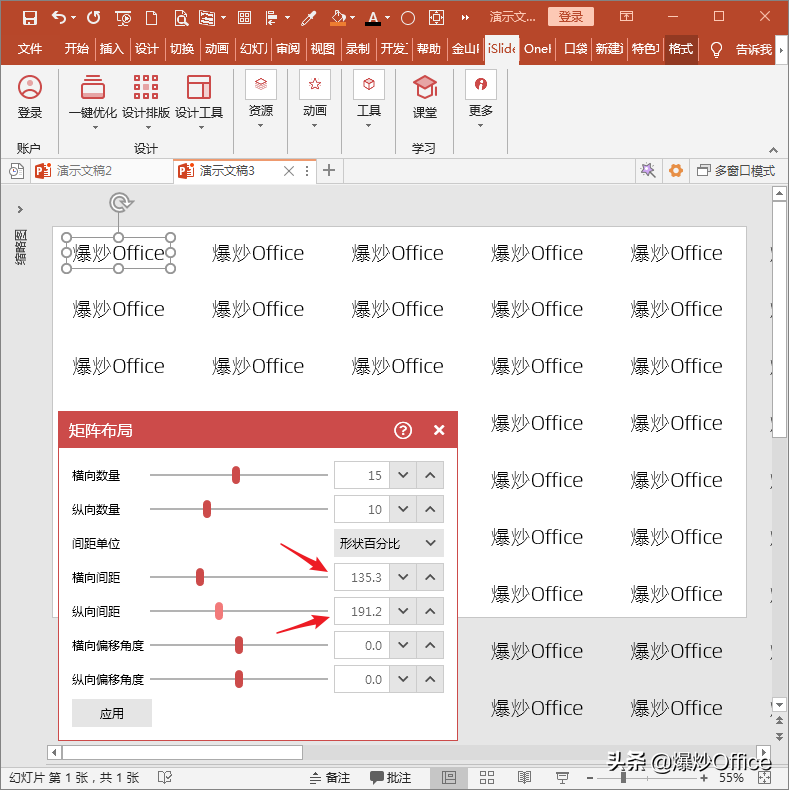789x790 pixels.
Task: Click the help question mark in the Matrix Layout dialog
Action: [x=403, y=430]
